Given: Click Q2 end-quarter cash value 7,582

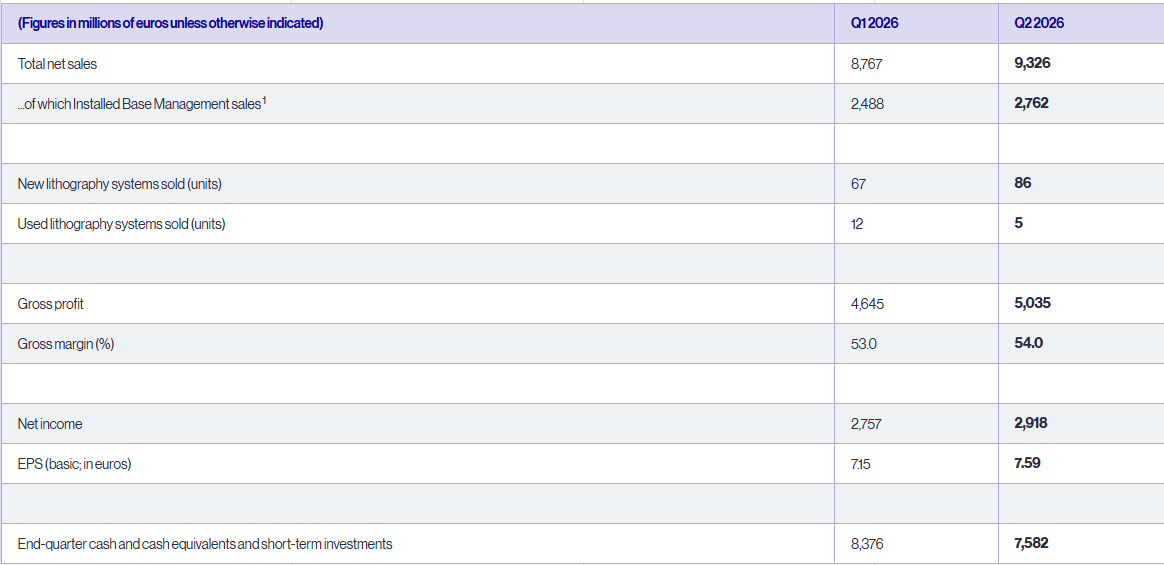Looking at the screenshot, I should click(1031, 544).
